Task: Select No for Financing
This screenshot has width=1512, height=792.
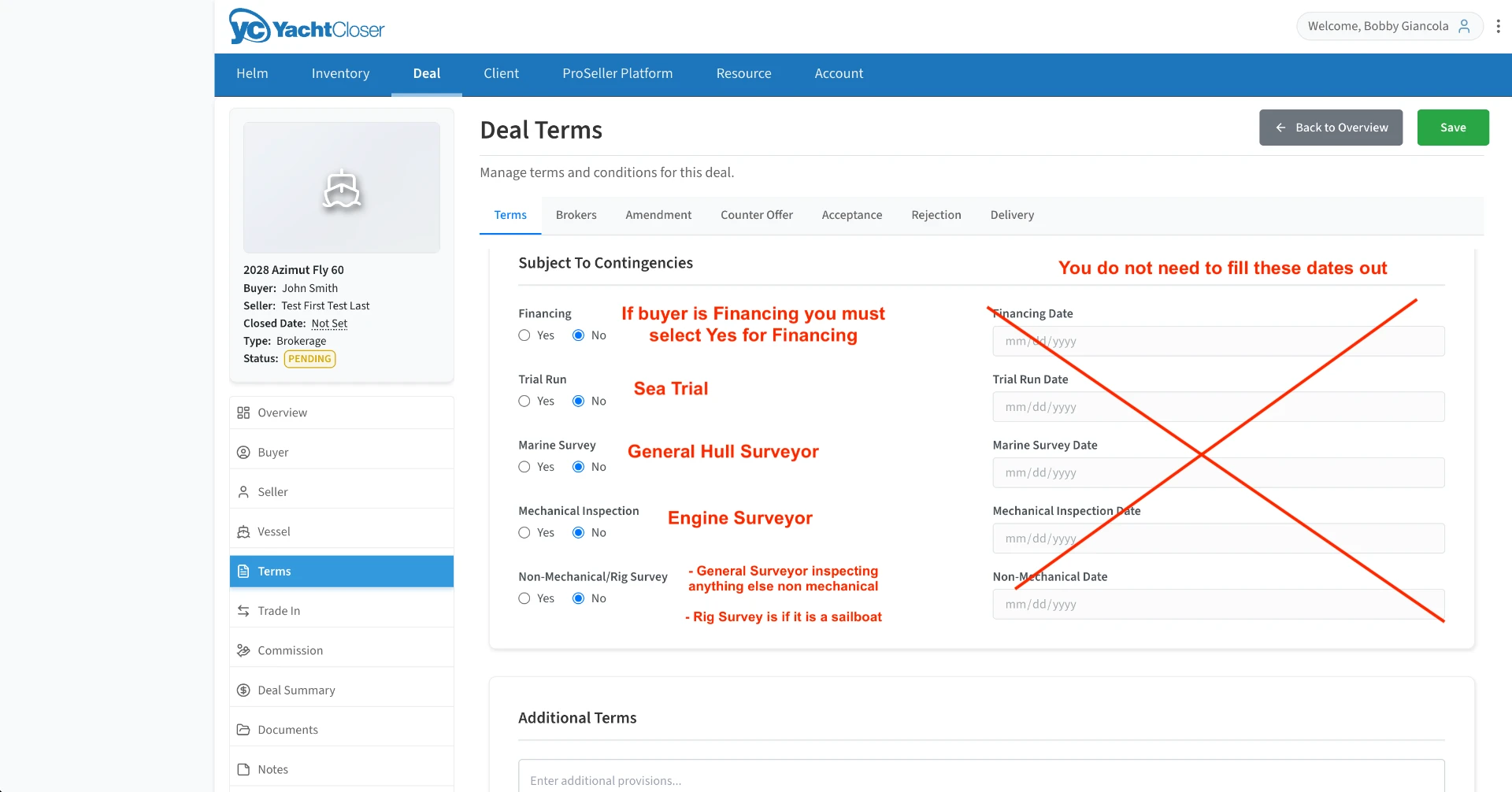Action: (579, 335)
